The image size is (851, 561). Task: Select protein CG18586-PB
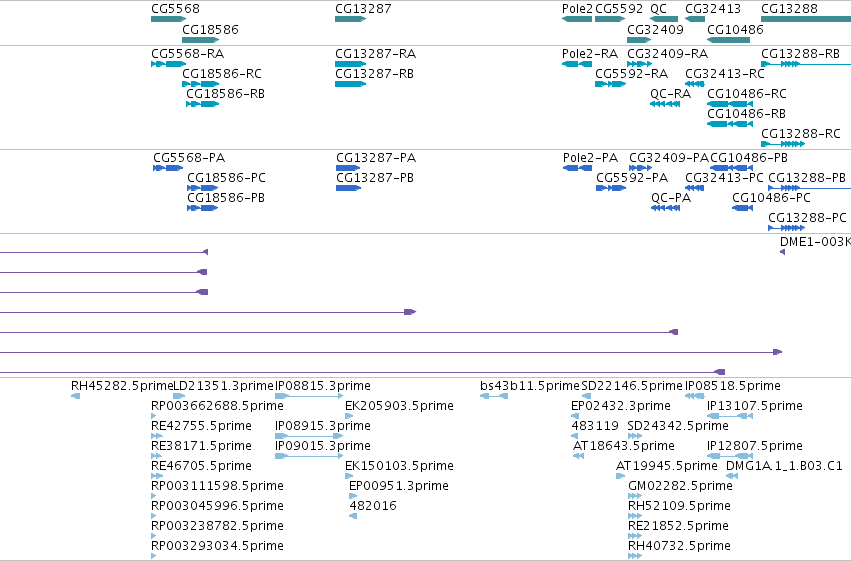pos(202,208)
